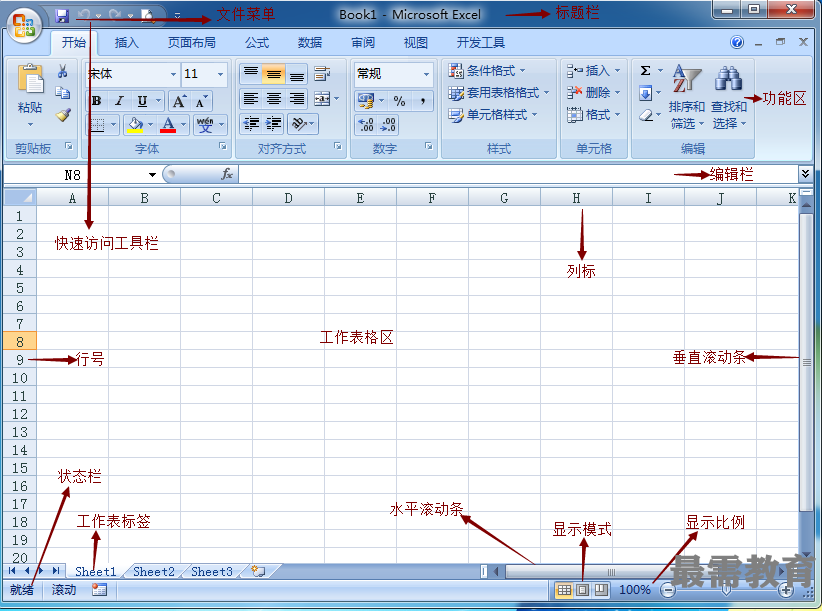Activate the Format Painter brush

point(63,115)
